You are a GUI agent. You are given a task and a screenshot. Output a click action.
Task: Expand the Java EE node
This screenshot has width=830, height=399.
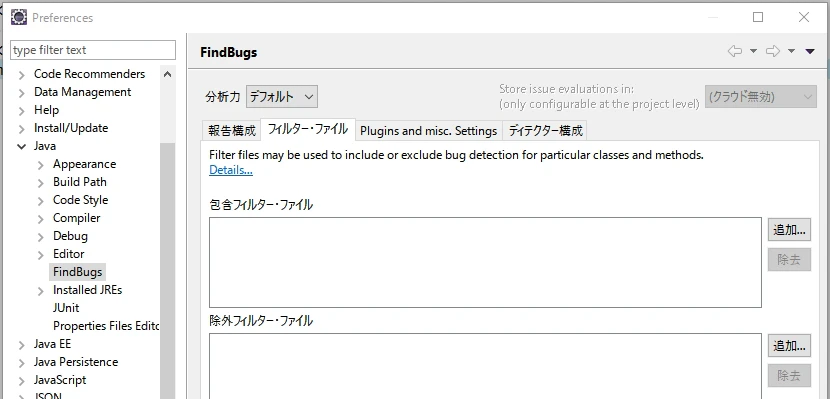[22, 345]
